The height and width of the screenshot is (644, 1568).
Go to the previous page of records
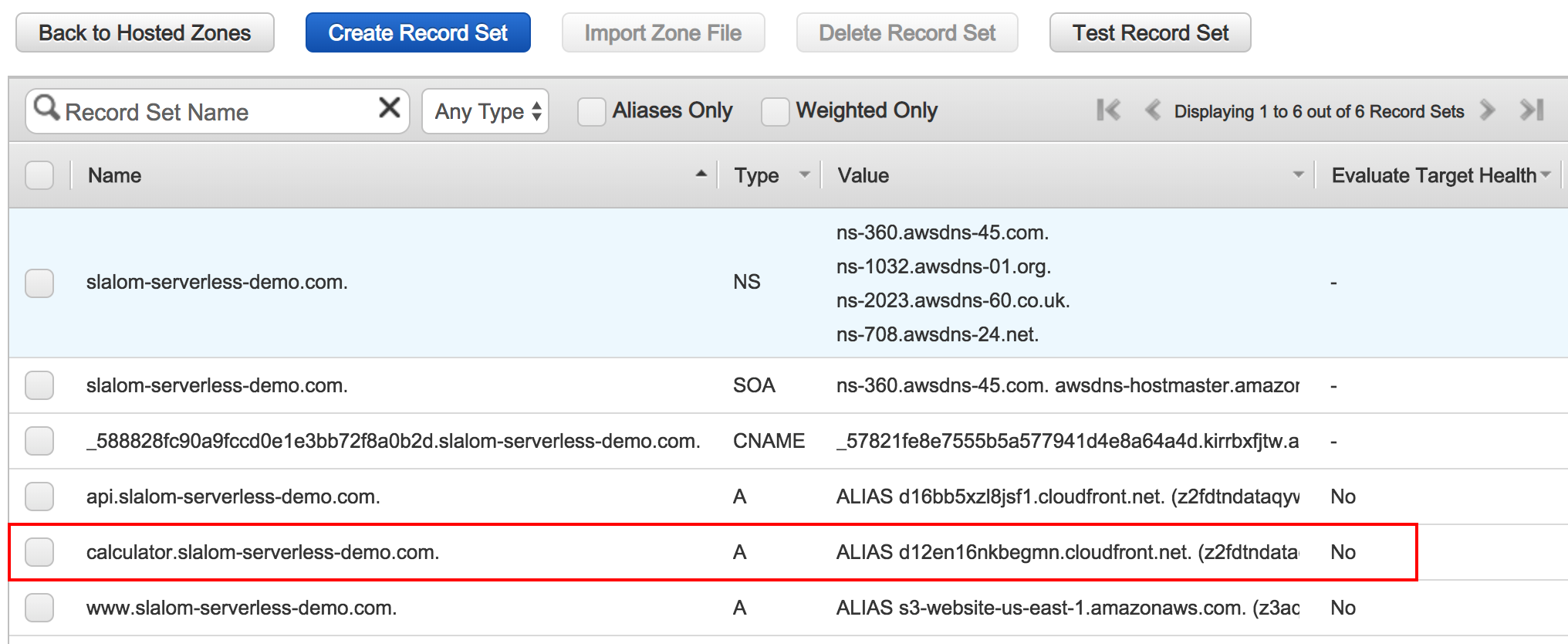pyautogui.click(x=1153, y=110)
